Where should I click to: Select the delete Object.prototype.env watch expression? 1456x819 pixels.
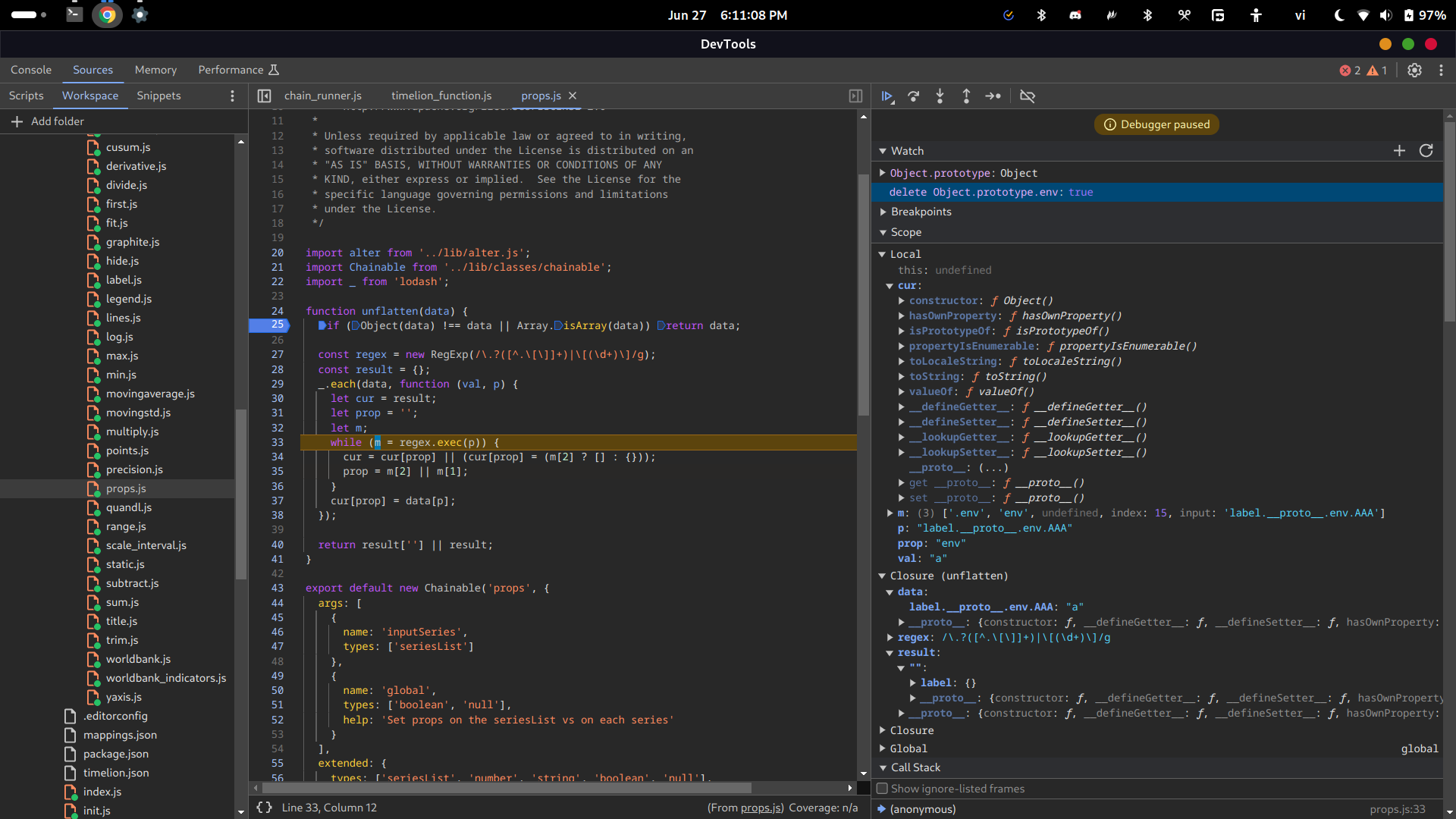click(x=1157, y=193)
